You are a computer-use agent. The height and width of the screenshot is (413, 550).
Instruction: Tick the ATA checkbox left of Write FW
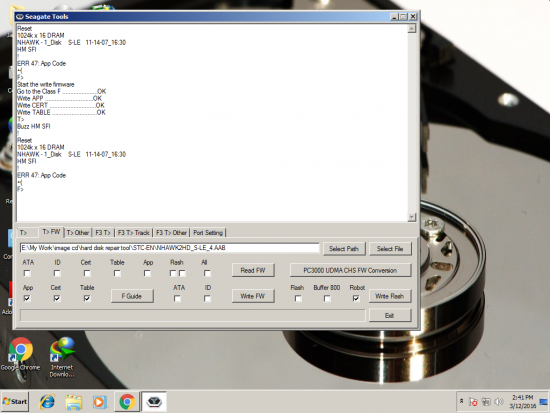177,298
